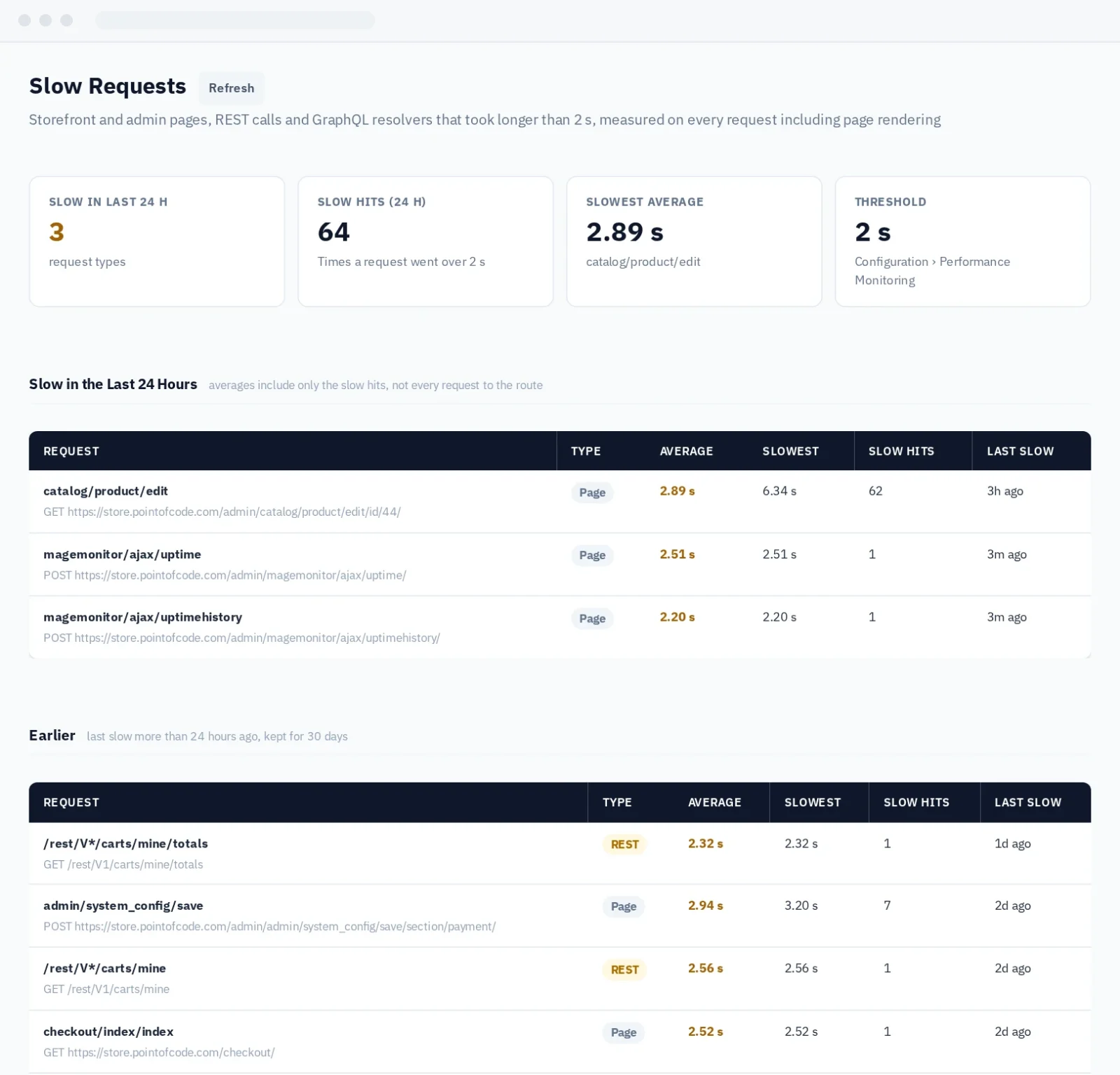Screen dimensions: 1120x1075
Task: Click the Page badge for catalog/product/edit
Action: pyautogui.click(x=592, y=492)
